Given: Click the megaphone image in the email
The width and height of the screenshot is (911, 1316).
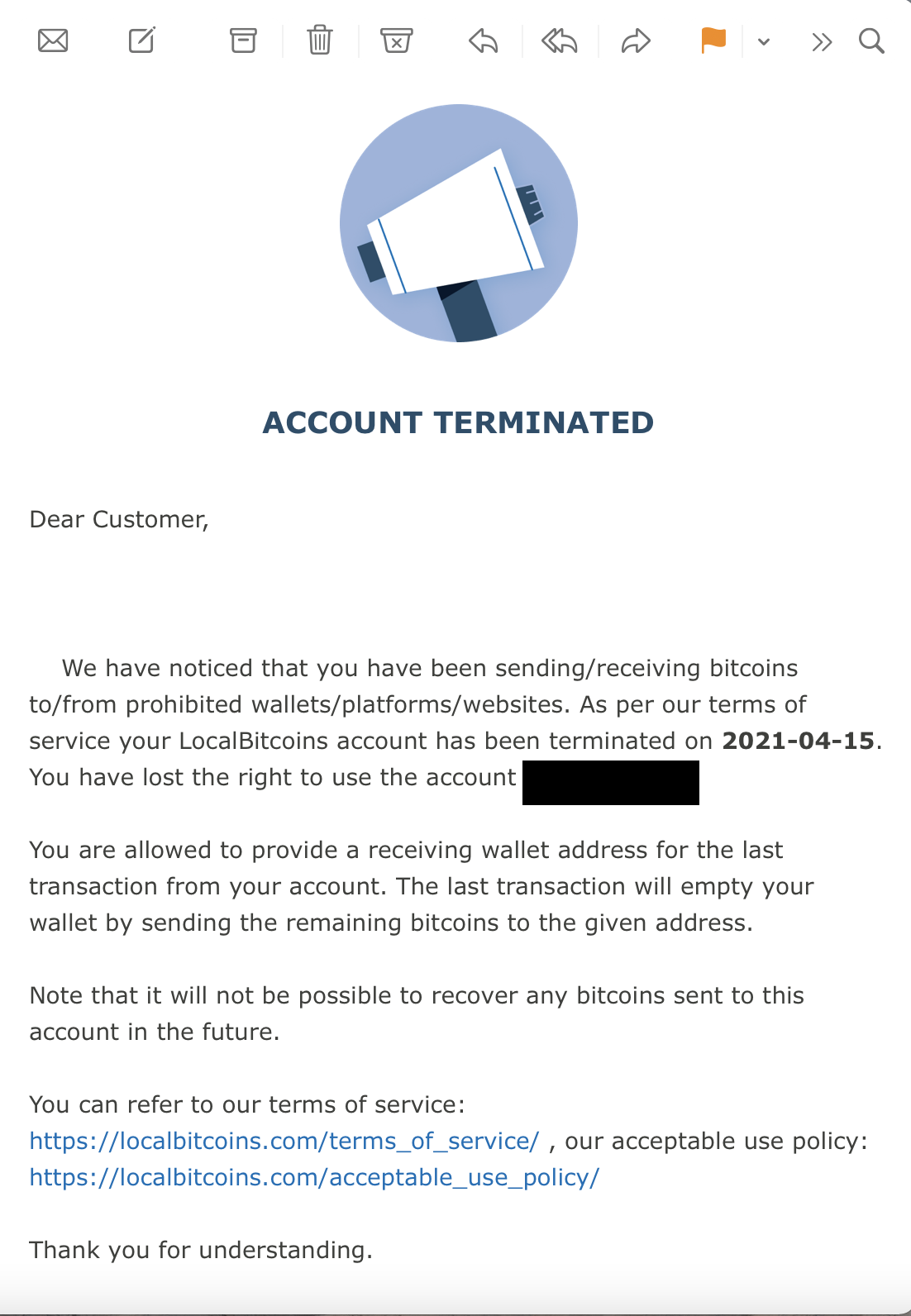Looking at the screenshot, I should 459,223.
